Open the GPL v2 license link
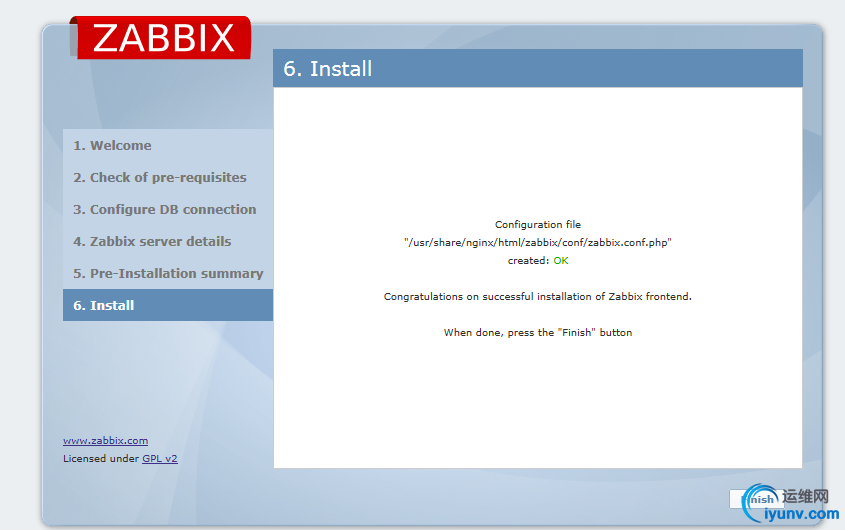Screen dimensions: 845x530 click(x=160, y=458)
